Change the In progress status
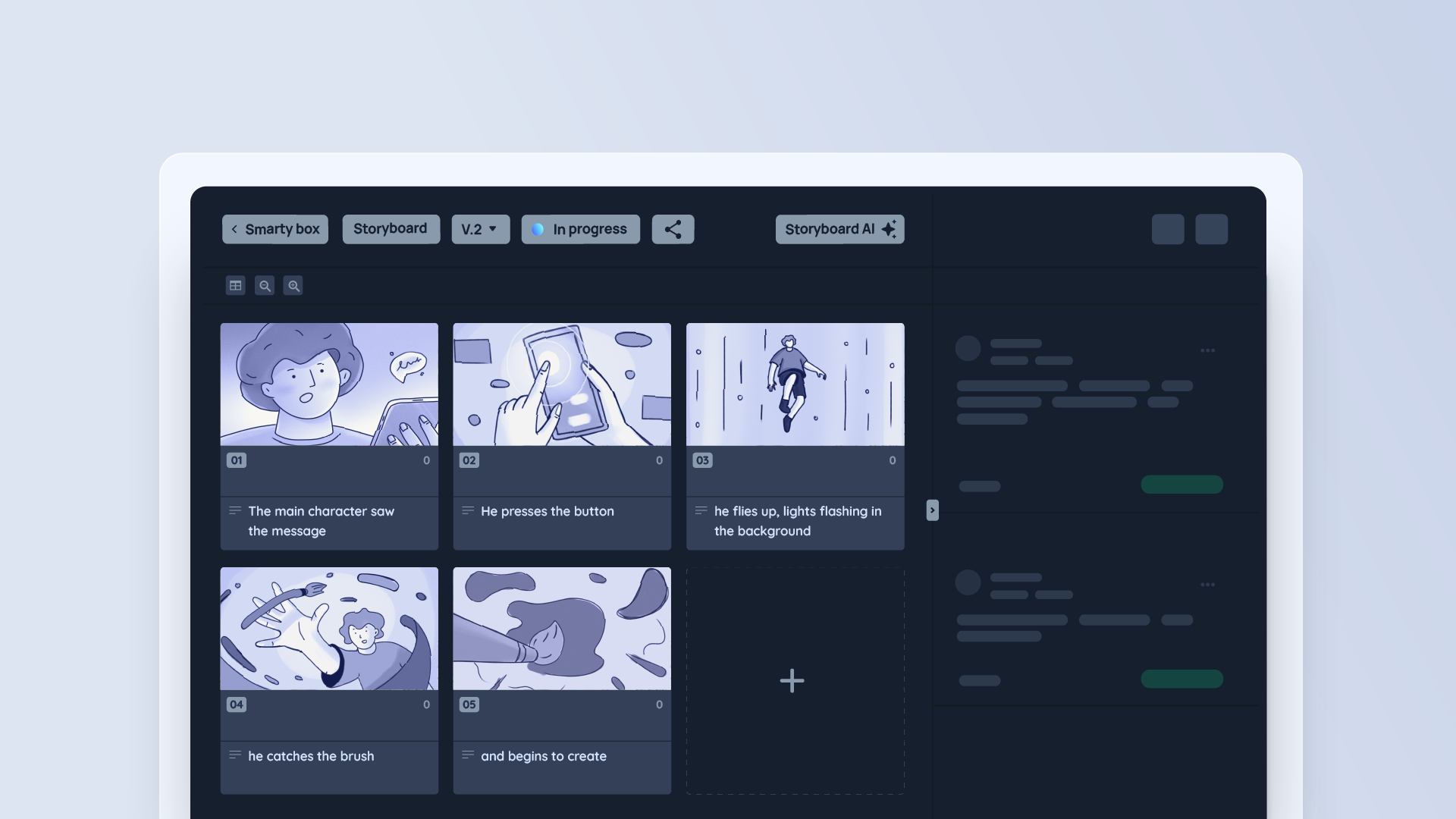The height and width of the screenshot is (819, 1456). 580,229
